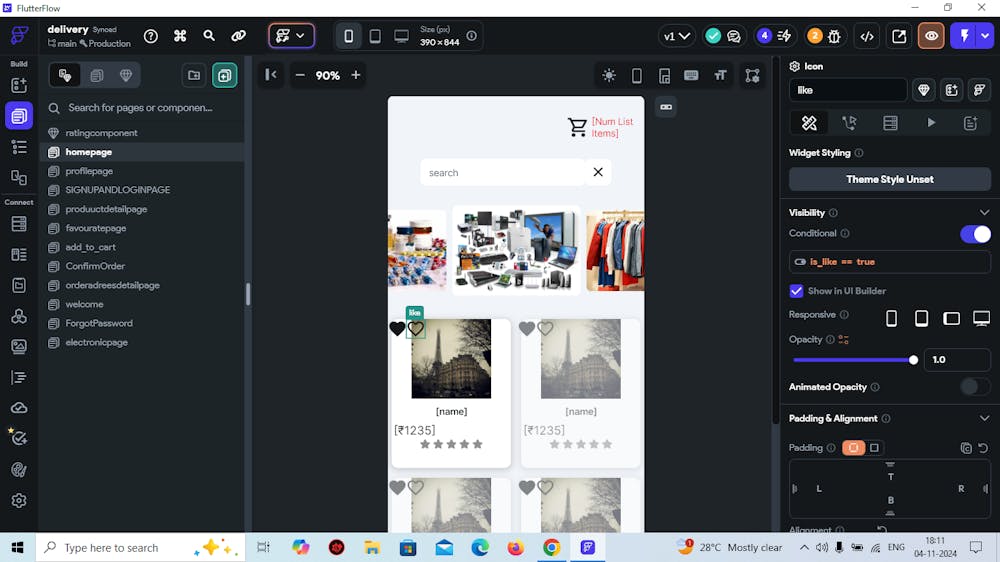Switch to the pages tree tab
This screenshot has height=562, width=1000.
(x=64, y=75)
